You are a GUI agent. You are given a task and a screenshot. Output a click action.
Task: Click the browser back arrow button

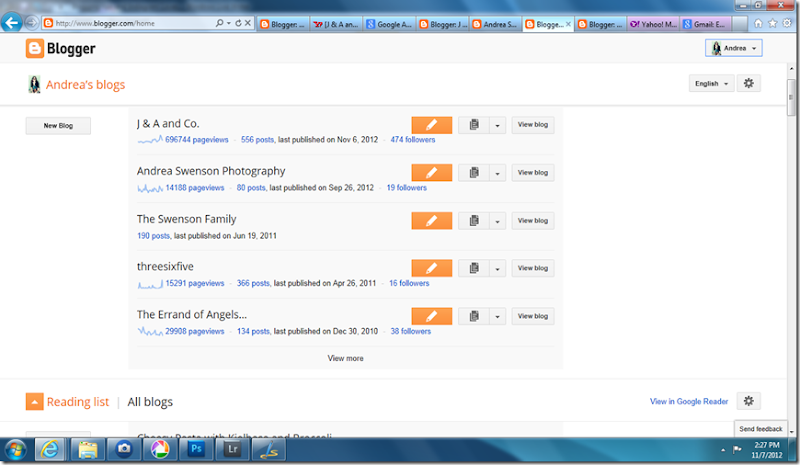11,22
